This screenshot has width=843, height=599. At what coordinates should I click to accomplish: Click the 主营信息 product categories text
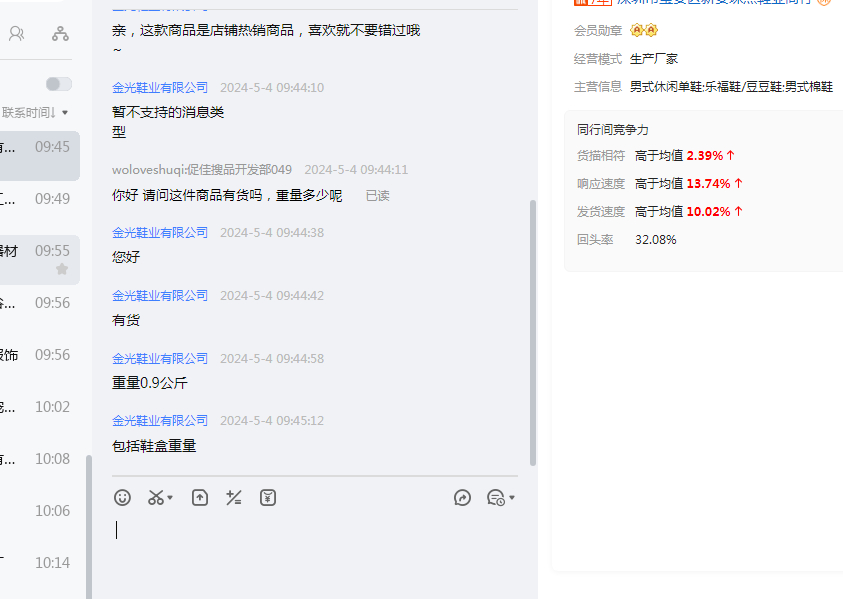731,87
